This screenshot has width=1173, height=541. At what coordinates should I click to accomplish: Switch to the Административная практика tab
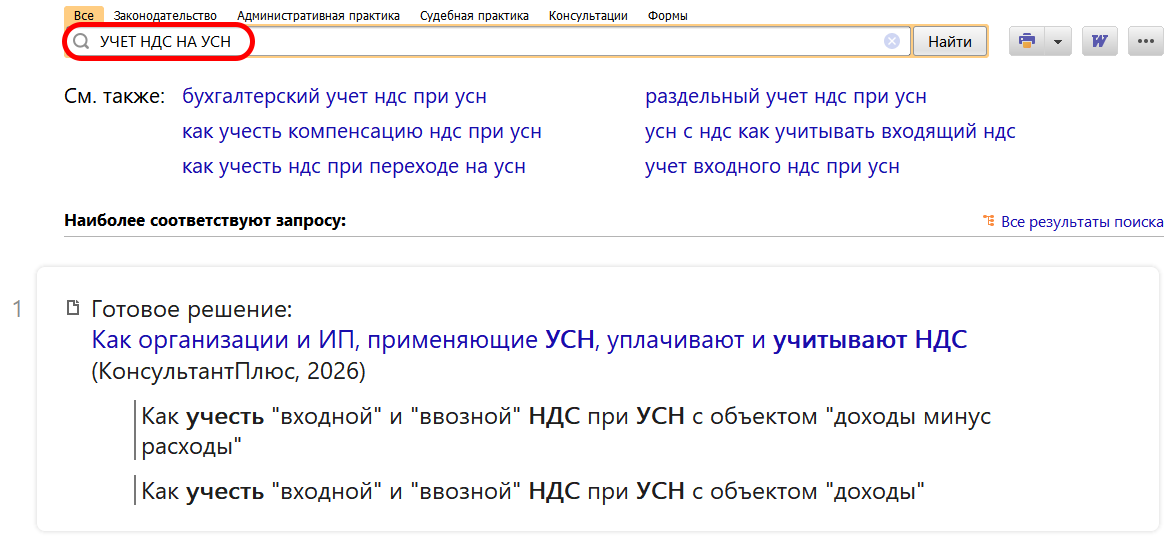pos(318,15)
